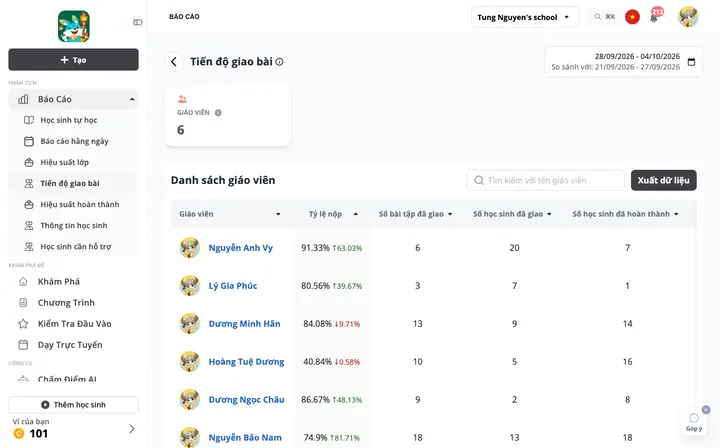Open teacher Lý Gia Phúc link
This screenshot has height=448, width=720.
233,286
